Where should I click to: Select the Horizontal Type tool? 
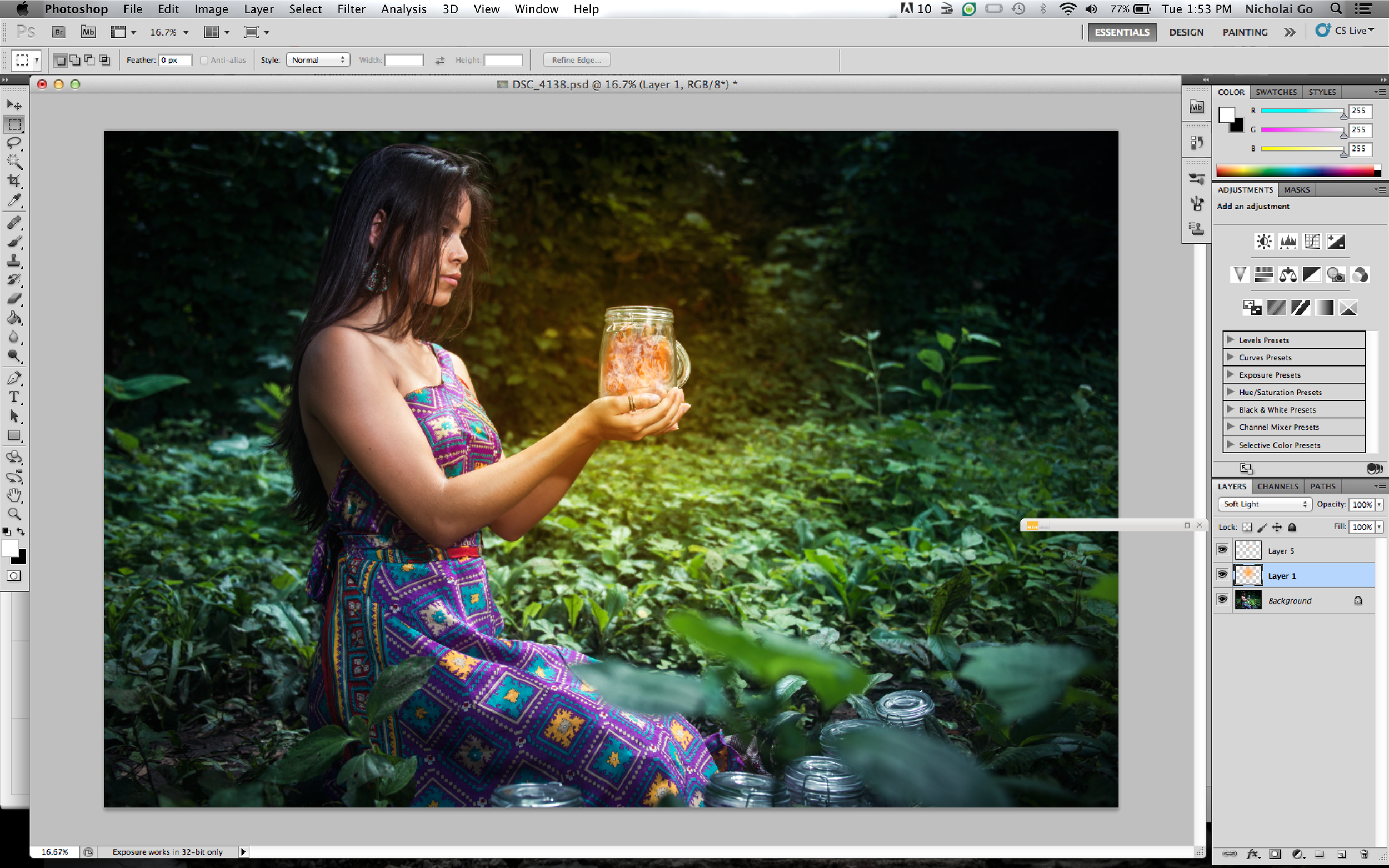pyautogui.click(x=14, y=397)
